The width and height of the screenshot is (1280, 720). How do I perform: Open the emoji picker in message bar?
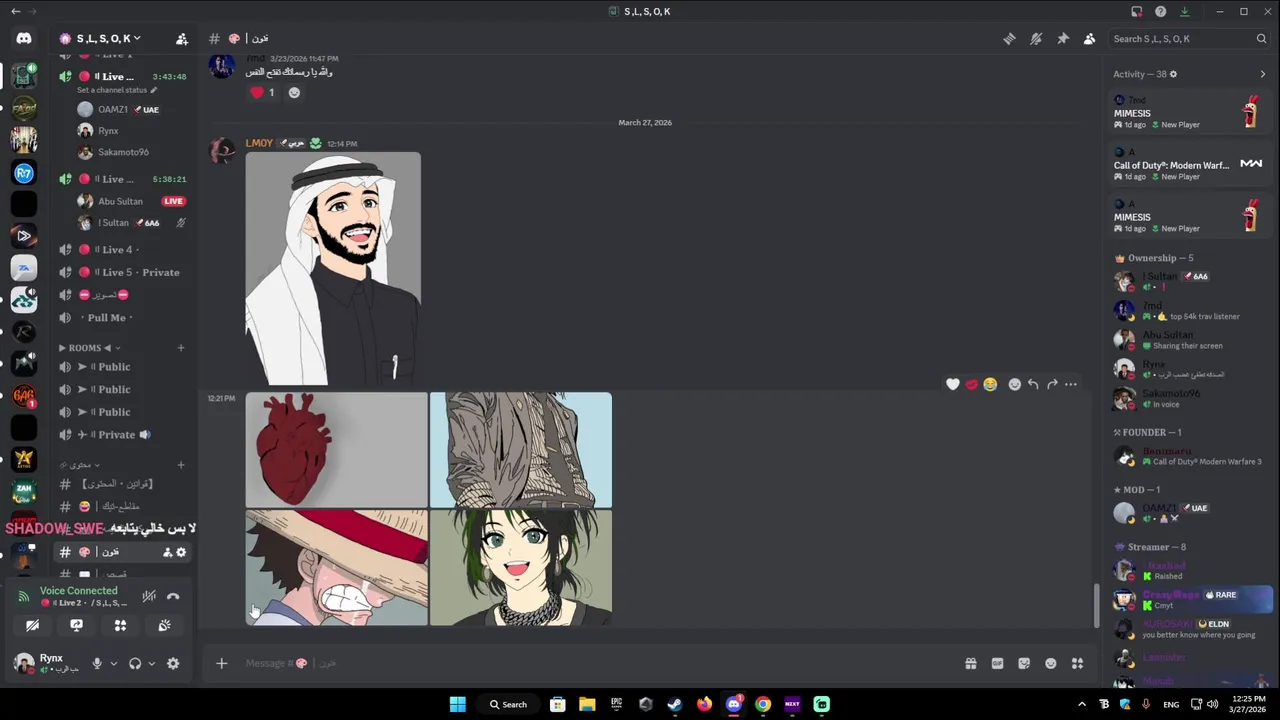tap(1051, 663)
